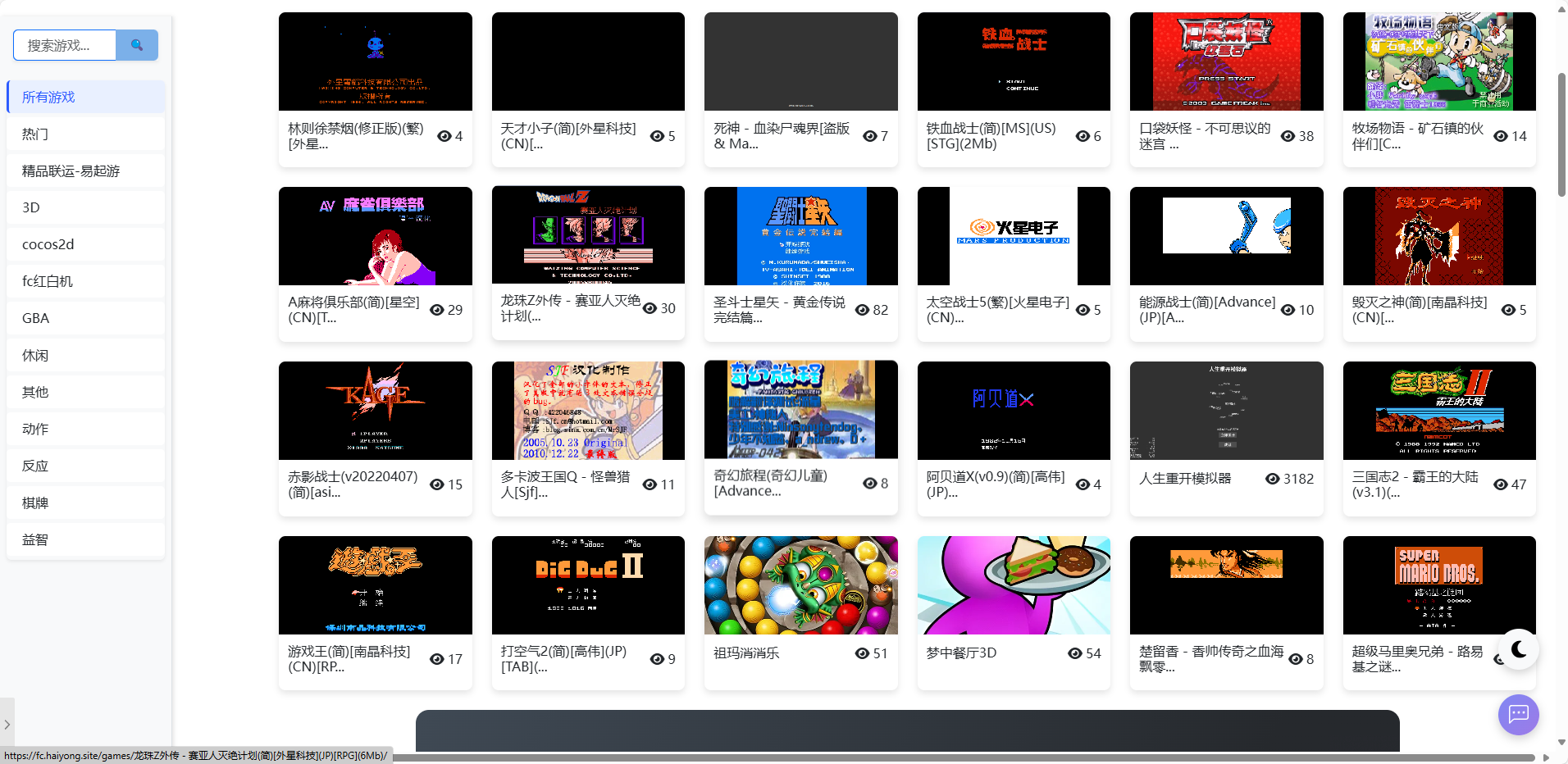Viewport: 1568px width, 764px height.
Task: Open the chat bubble widget
Action: pos(1518,715)
